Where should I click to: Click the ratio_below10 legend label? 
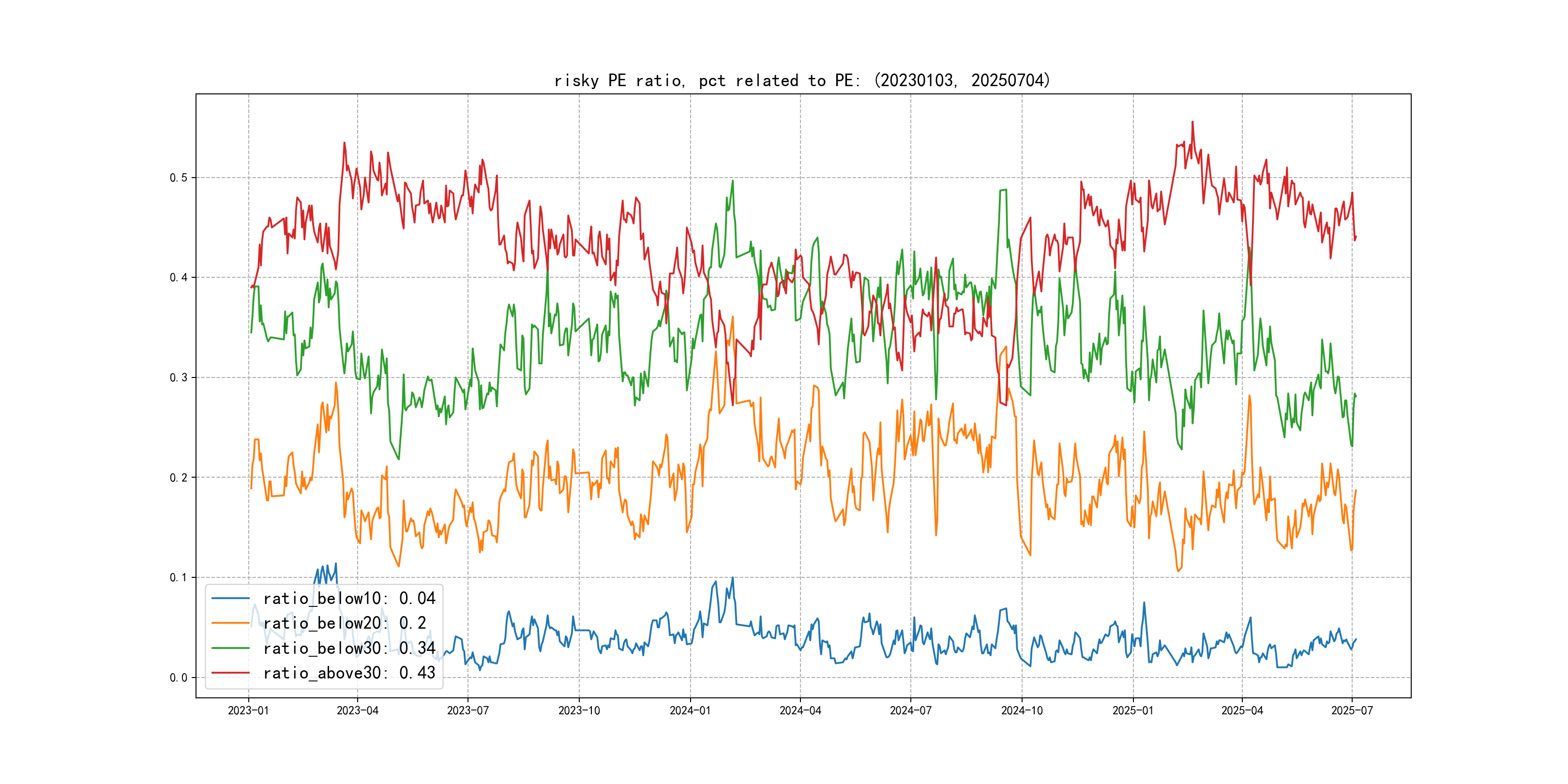[x=349, y=598]
